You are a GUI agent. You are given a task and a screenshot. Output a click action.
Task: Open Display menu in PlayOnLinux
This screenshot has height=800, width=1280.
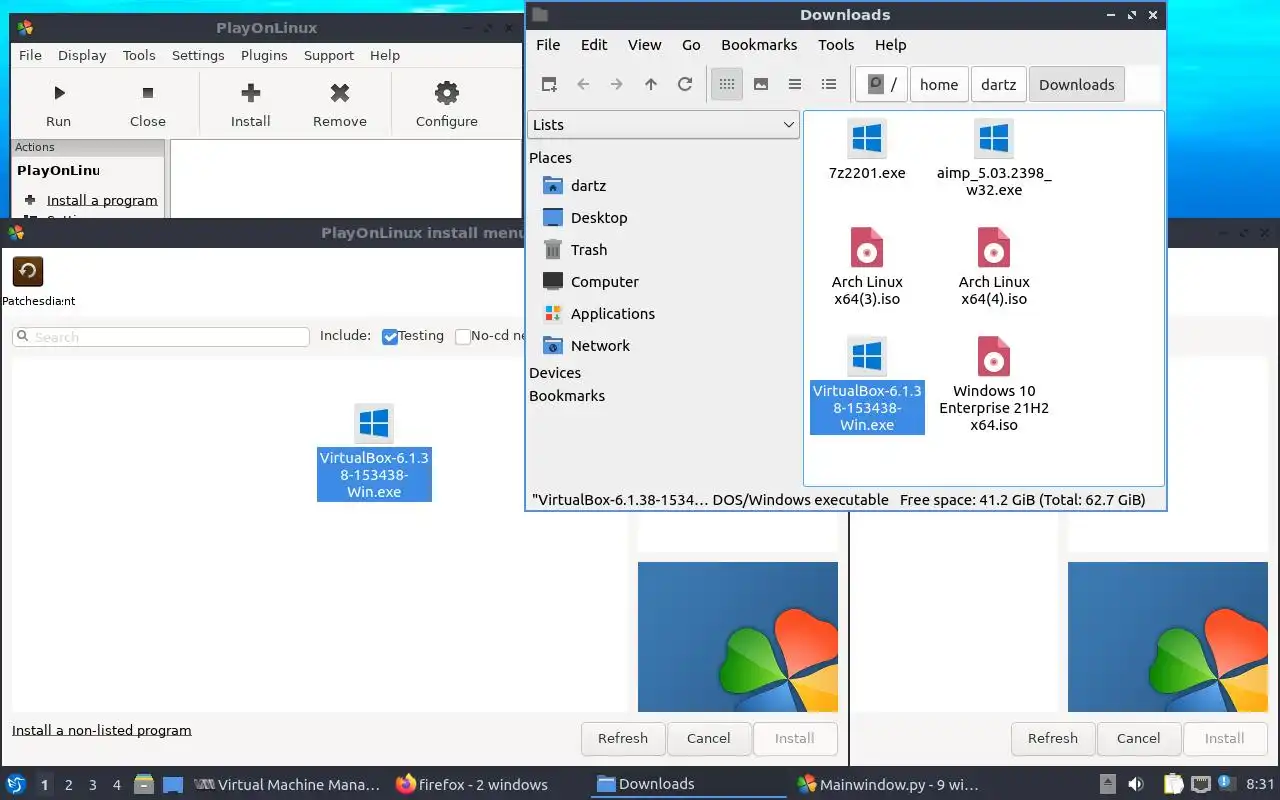pyautogui.click(x=82, y=56)
